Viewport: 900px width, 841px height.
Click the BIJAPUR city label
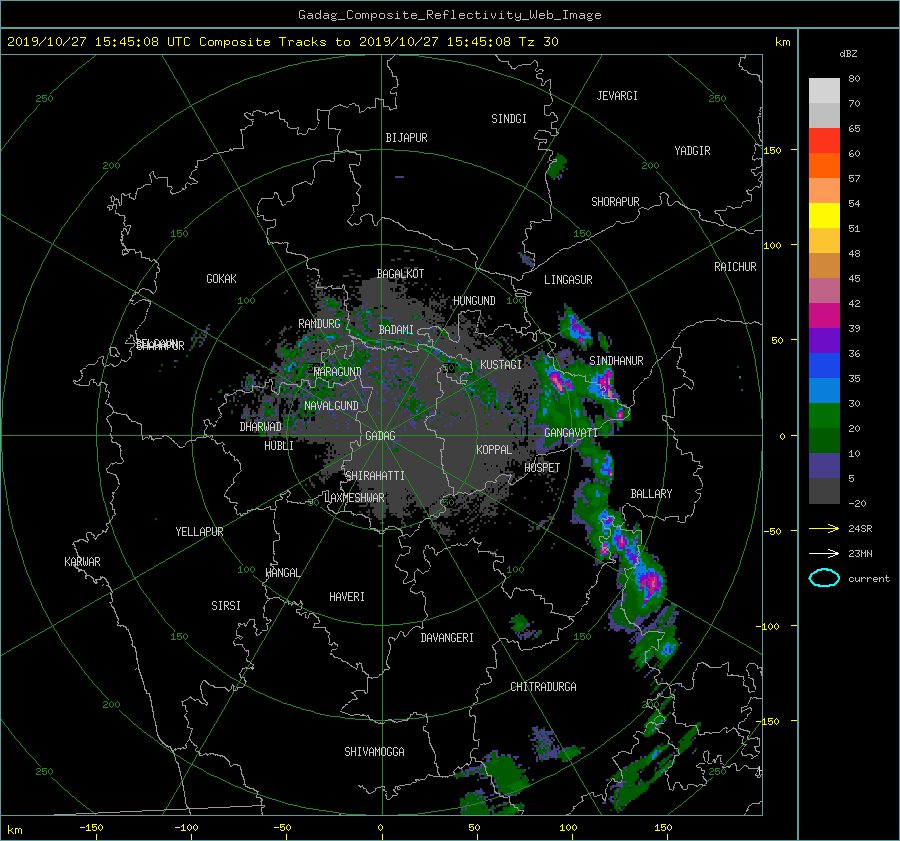pyautogui.click(x=406, y=138)
